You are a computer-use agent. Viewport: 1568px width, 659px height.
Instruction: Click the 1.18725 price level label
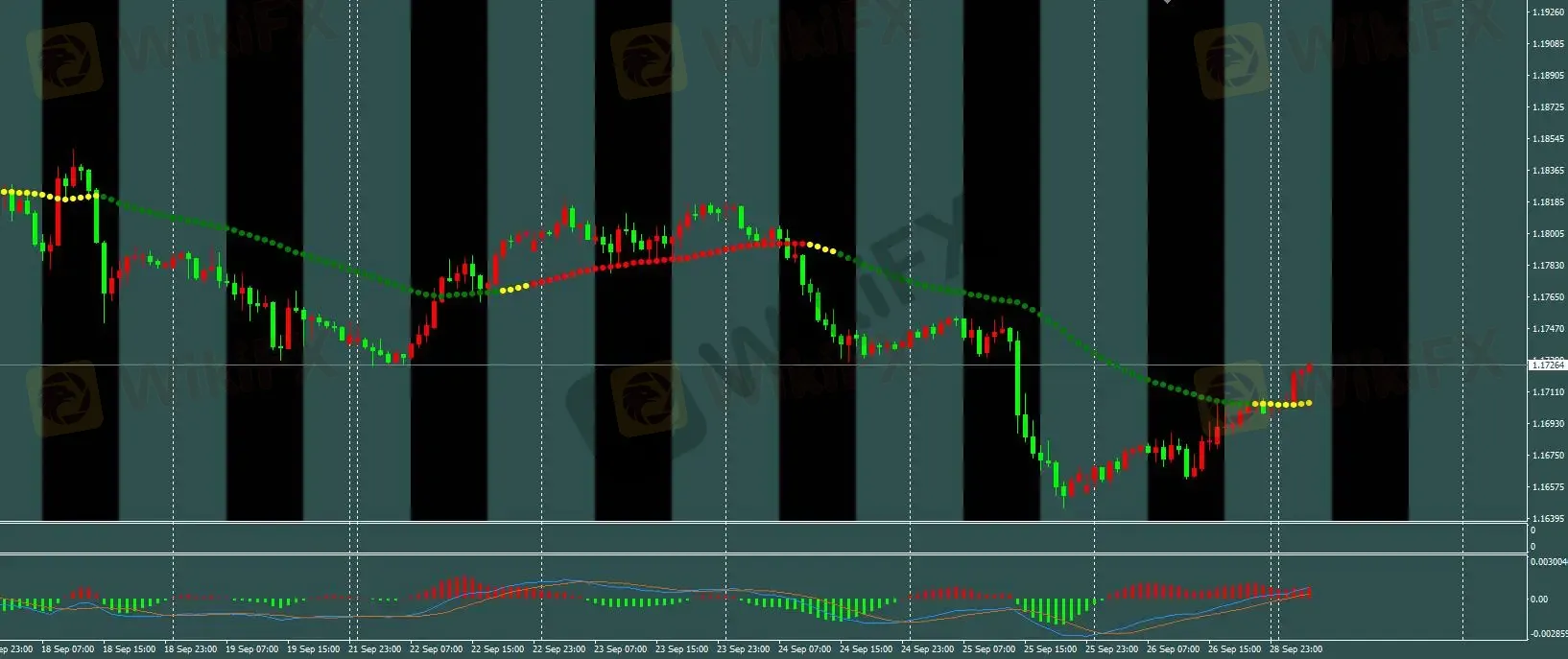[1547, 107]
